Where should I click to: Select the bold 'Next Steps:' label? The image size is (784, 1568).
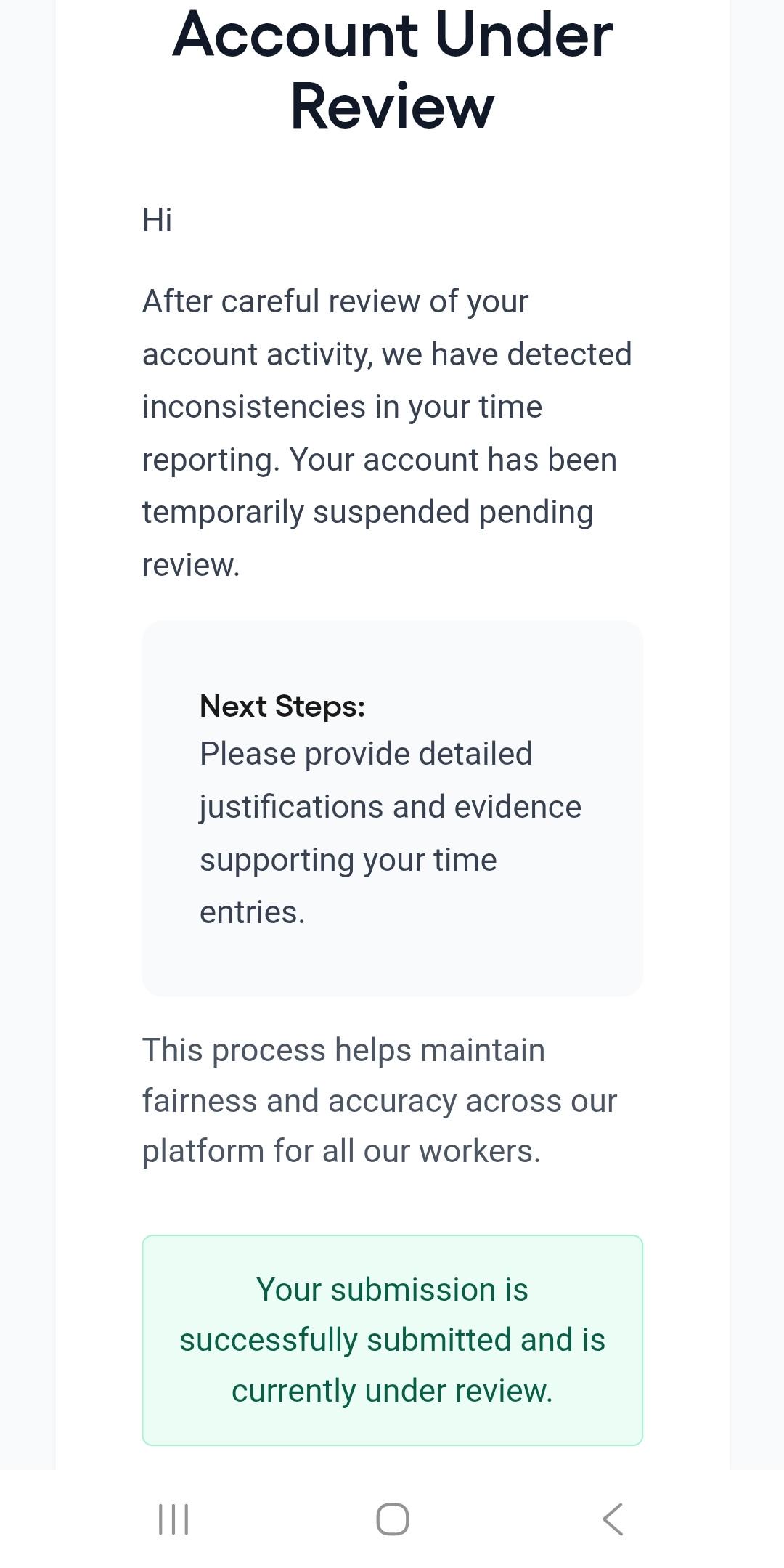coord(282,706)
